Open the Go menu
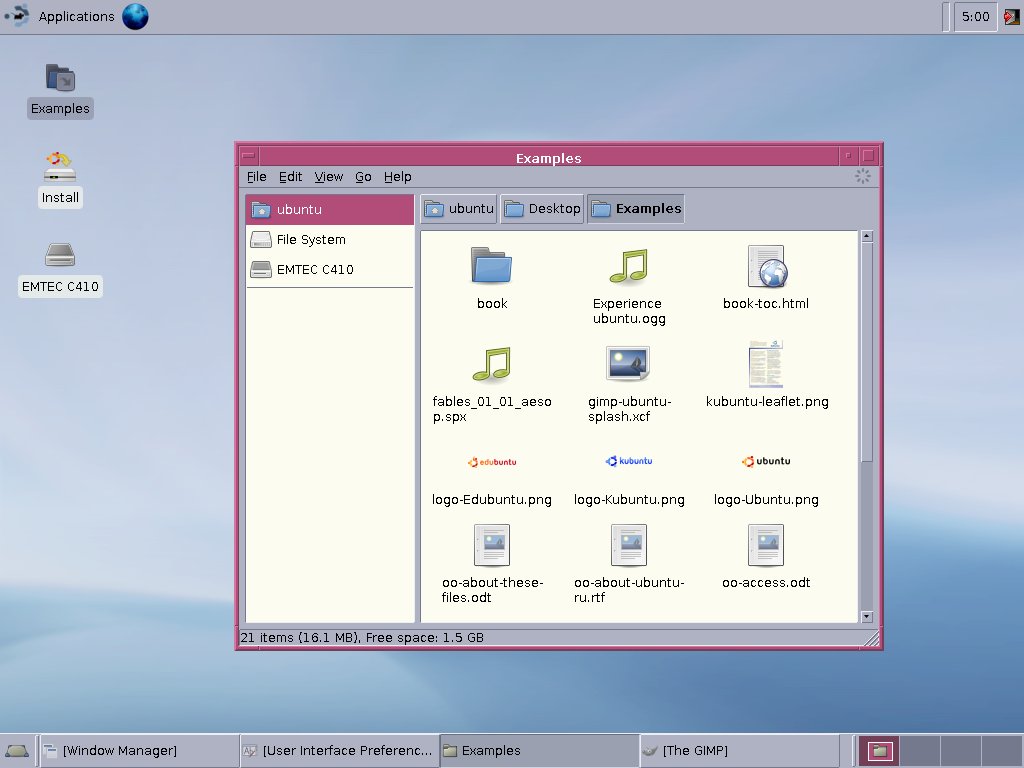This screenshot has height=768, width=1024. point(363,177)
